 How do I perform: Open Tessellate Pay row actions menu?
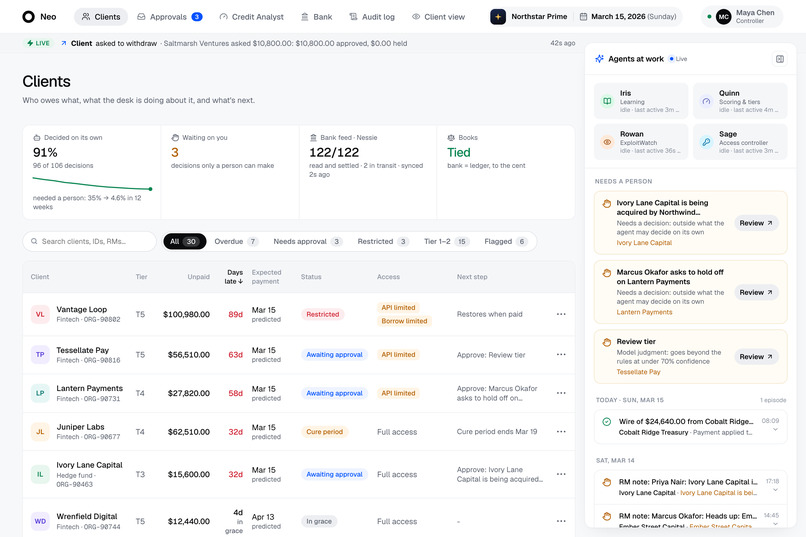click(x=561, y=355)
